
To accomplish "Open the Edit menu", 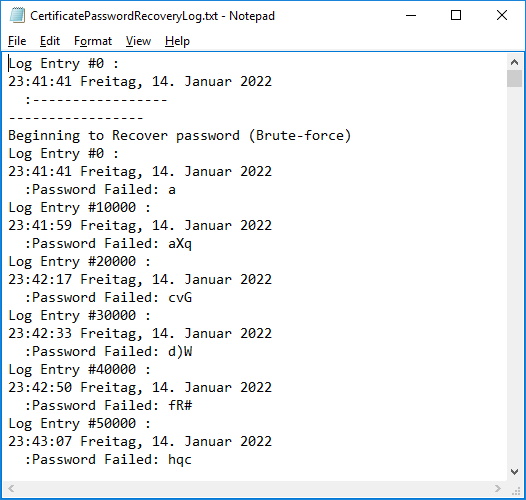I will (50, 41).
